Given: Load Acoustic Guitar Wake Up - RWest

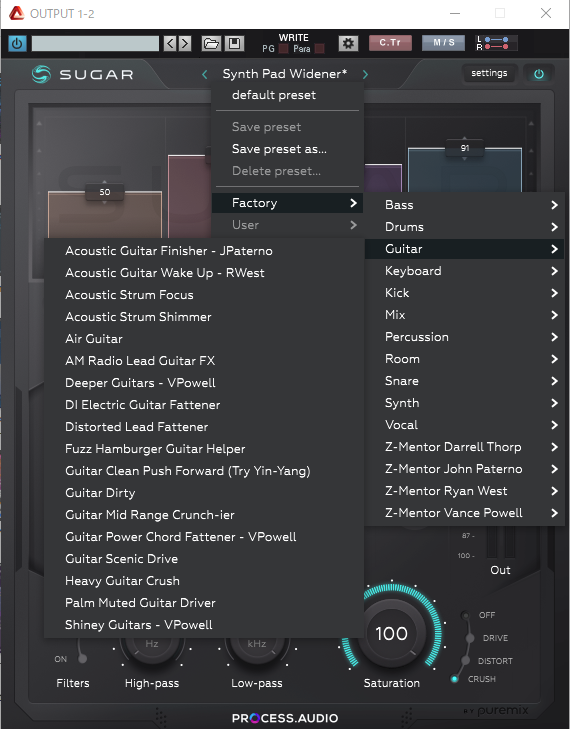Looking at the screenshot, I should (204, 273).
